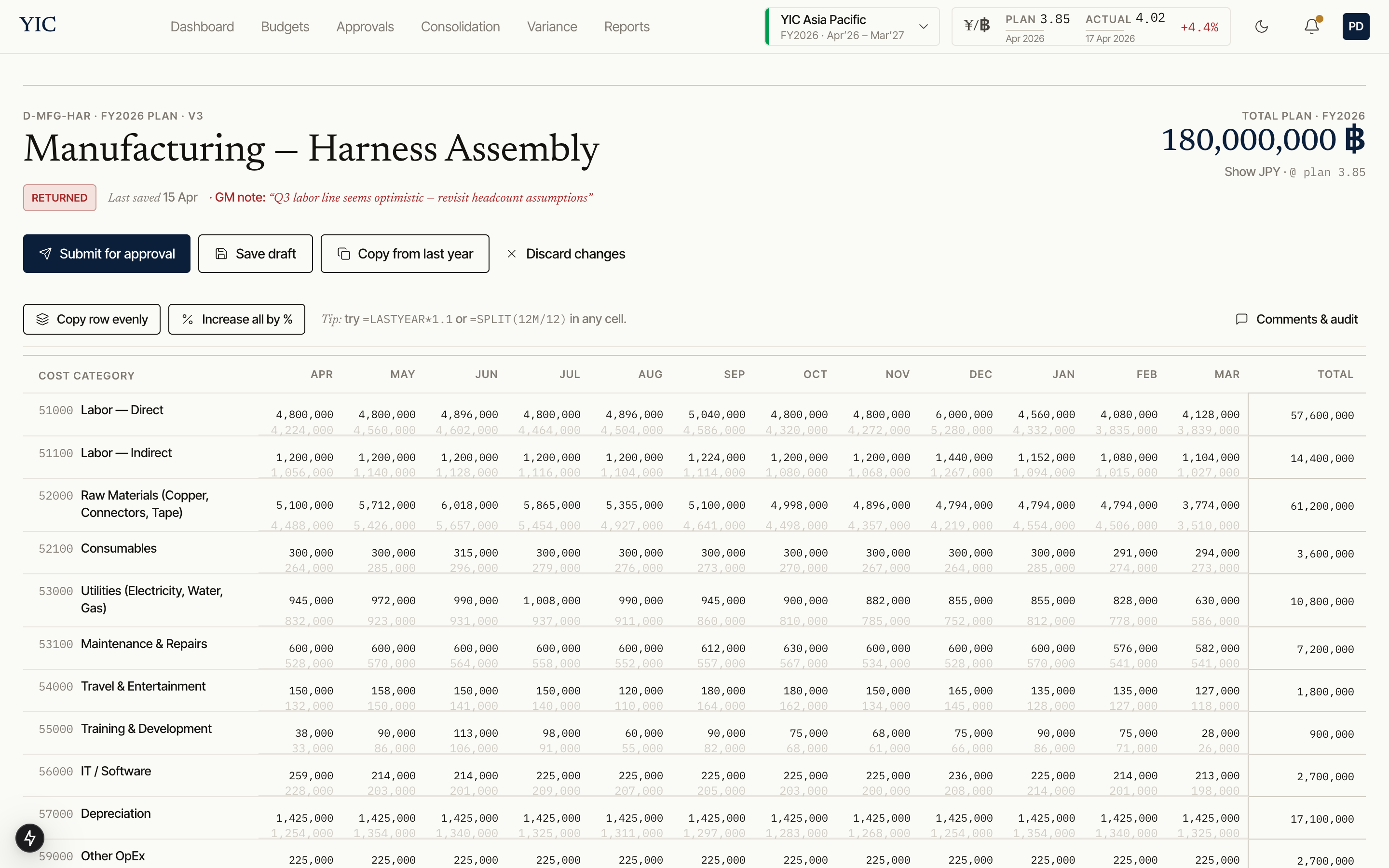
Task: Open Comments & audit panel
Action: coord(1296,319)
